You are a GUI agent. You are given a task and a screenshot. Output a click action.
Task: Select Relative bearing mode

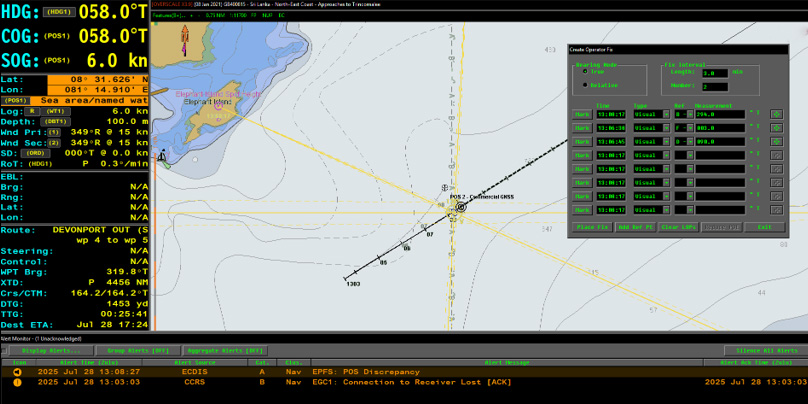(x=586, y=85)
